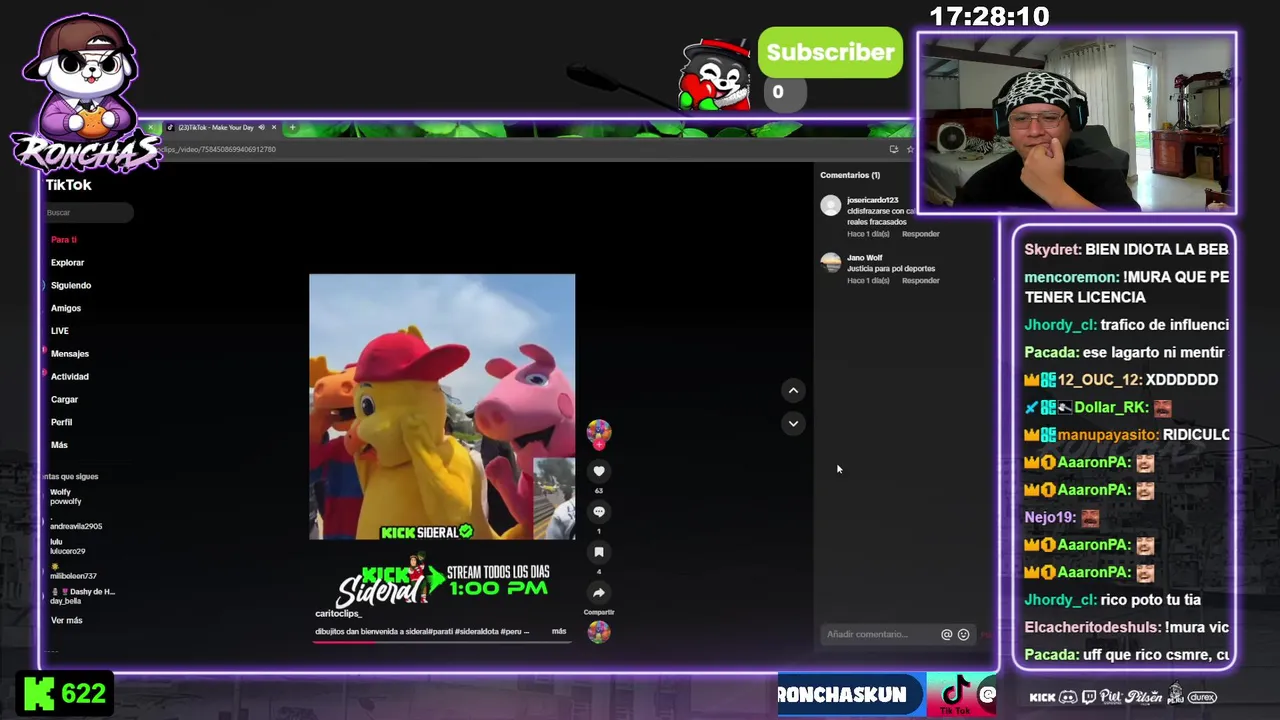
Task: Go to next video with down arrow
Action: point(793,423)
